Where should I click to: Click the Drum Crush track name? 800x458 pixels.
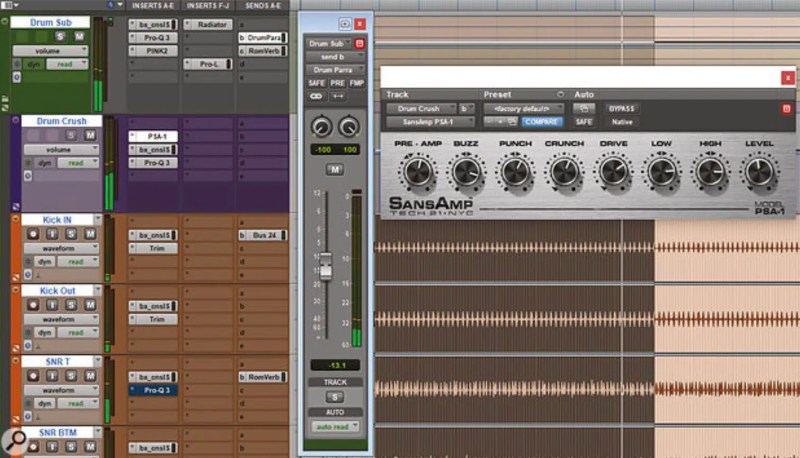[61, 121]
